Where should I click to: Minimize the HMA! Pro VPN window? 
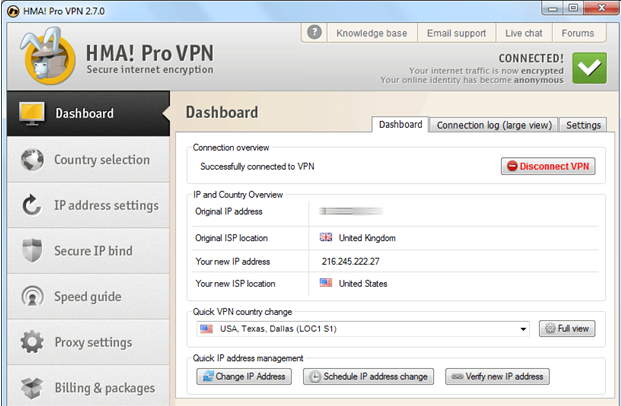coord(553,8)
